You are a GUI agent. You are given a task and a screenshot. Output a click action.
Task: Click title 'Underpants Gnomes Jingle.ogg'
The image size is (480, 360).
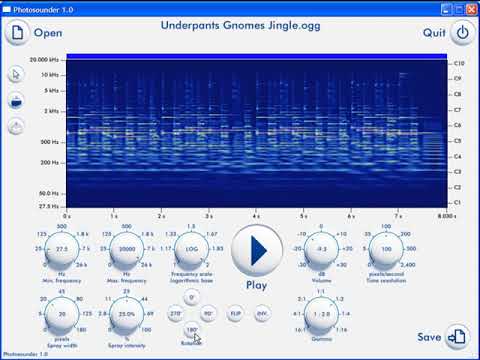pyautogui.click(x=240, y=26)
